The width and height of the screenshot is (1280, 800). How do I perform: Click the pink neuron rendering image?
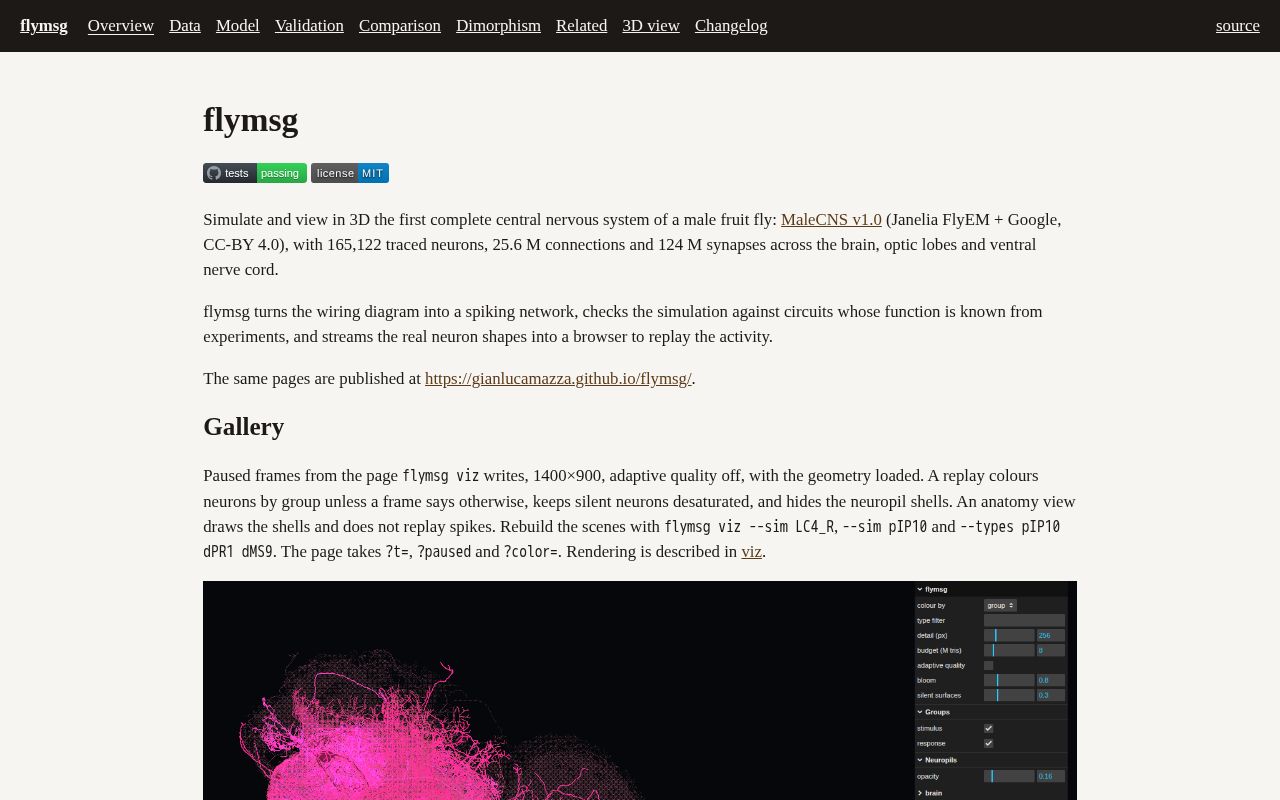[x=640, y=690]
